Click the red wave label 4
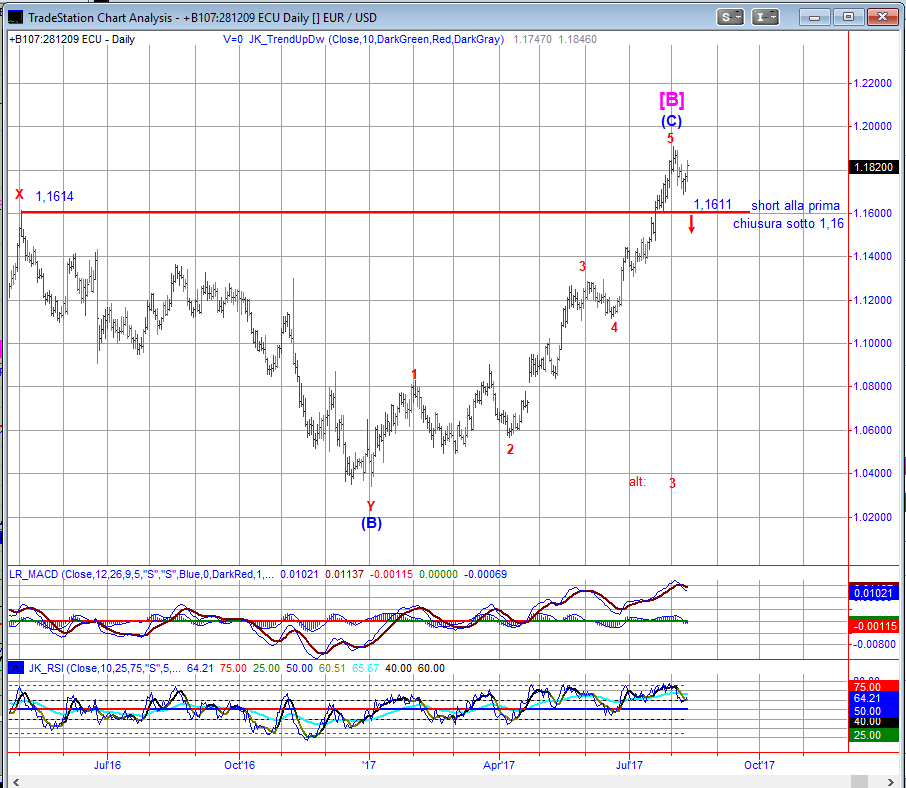The image size is (906, 788). tap(614, 328)
